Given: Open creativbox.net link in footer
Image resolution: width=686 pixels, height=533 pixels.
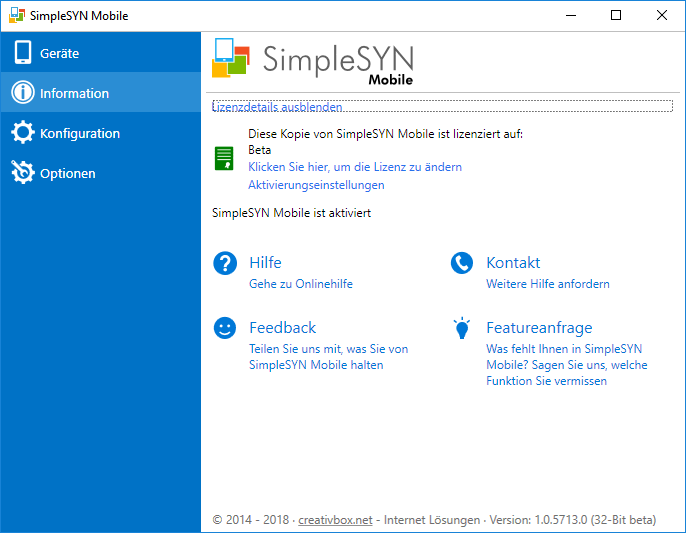Looking at the screenshot, I should 335,520.
